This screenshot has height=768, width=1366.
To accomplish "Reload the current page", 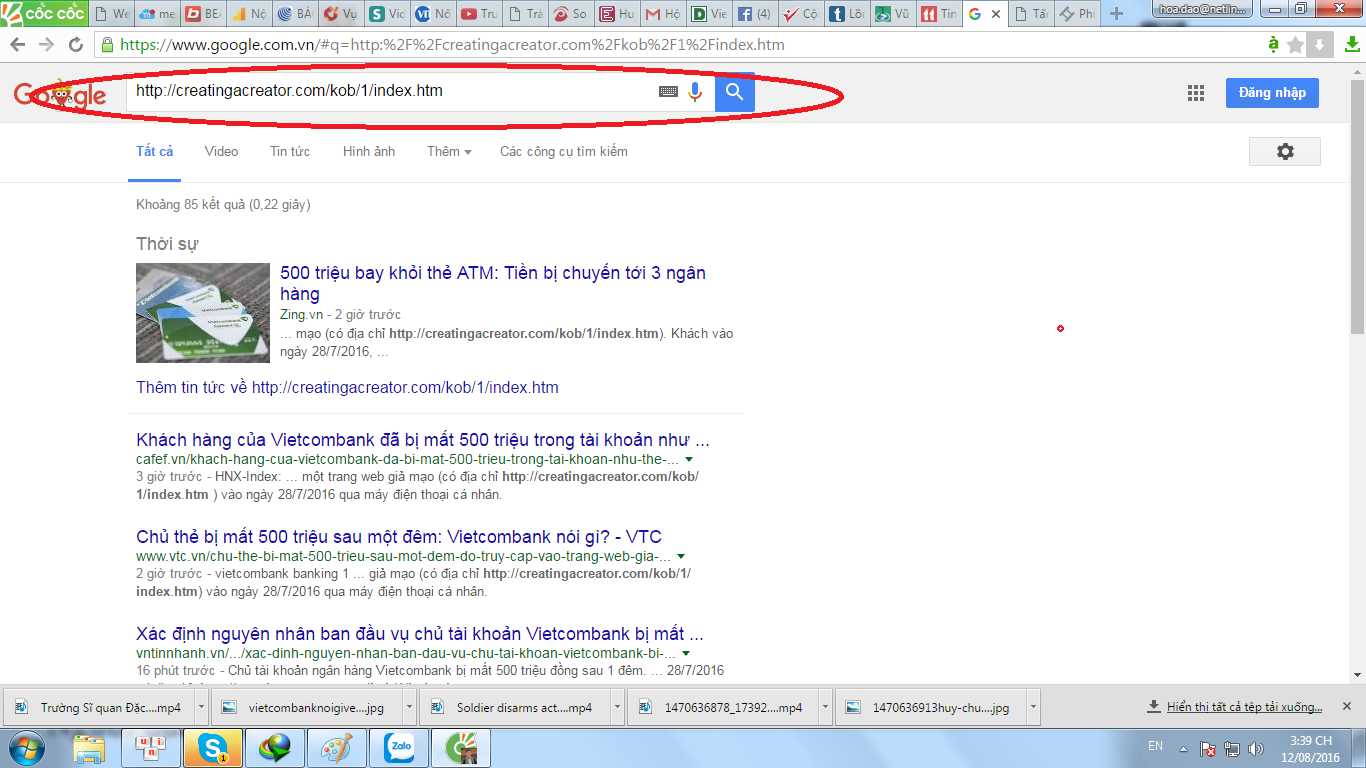I will click(76, 45).
